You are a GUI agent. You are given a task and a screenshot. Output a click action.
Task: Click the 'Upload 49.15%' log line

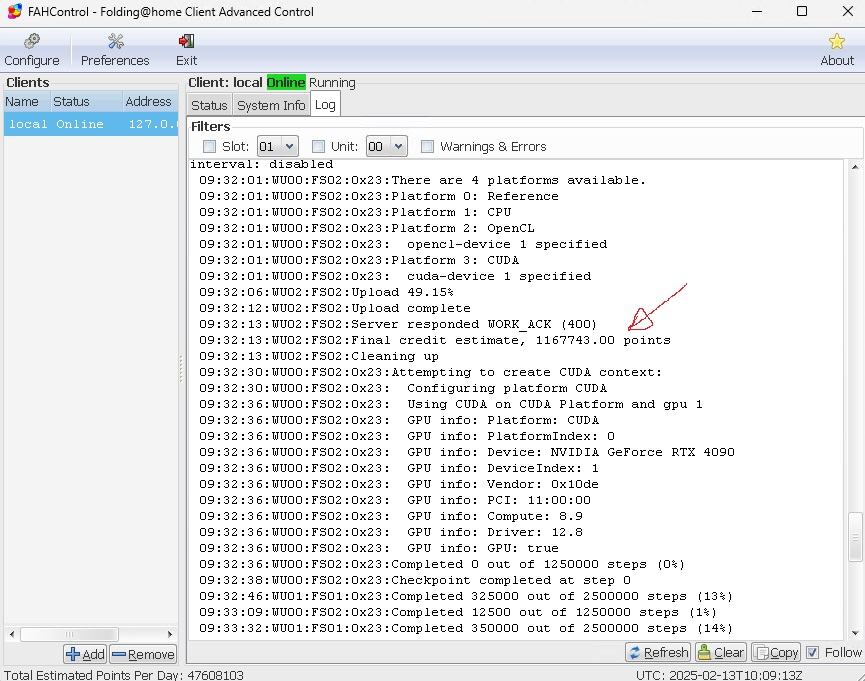pos(327,292)
